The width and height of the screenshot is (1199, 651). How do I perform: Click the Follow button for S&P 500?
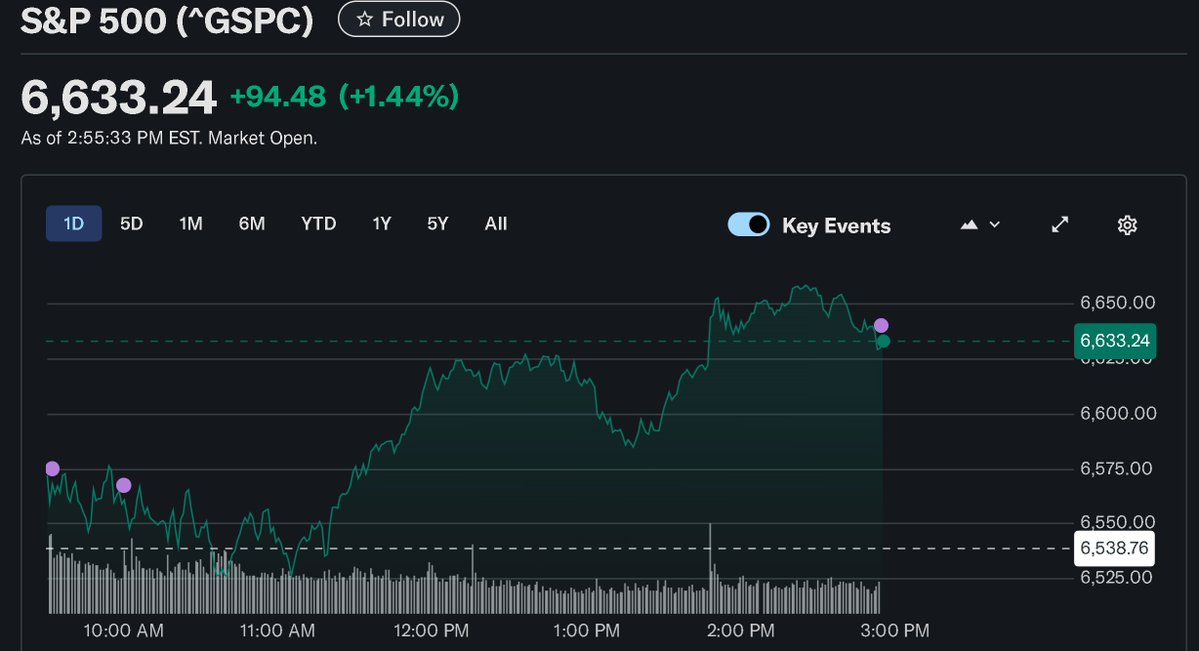(398, 19)
